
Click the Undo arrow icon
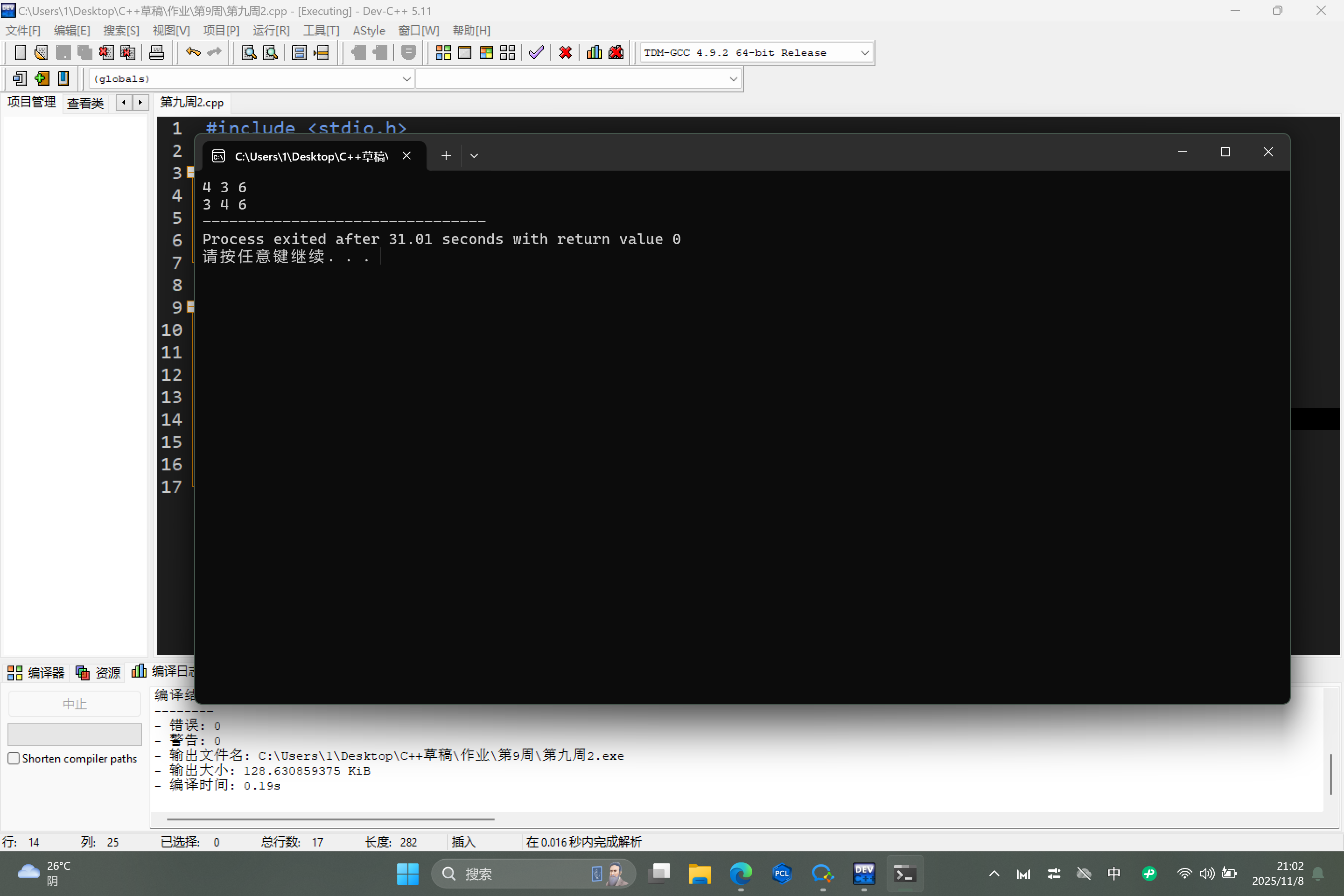point(193,53)
